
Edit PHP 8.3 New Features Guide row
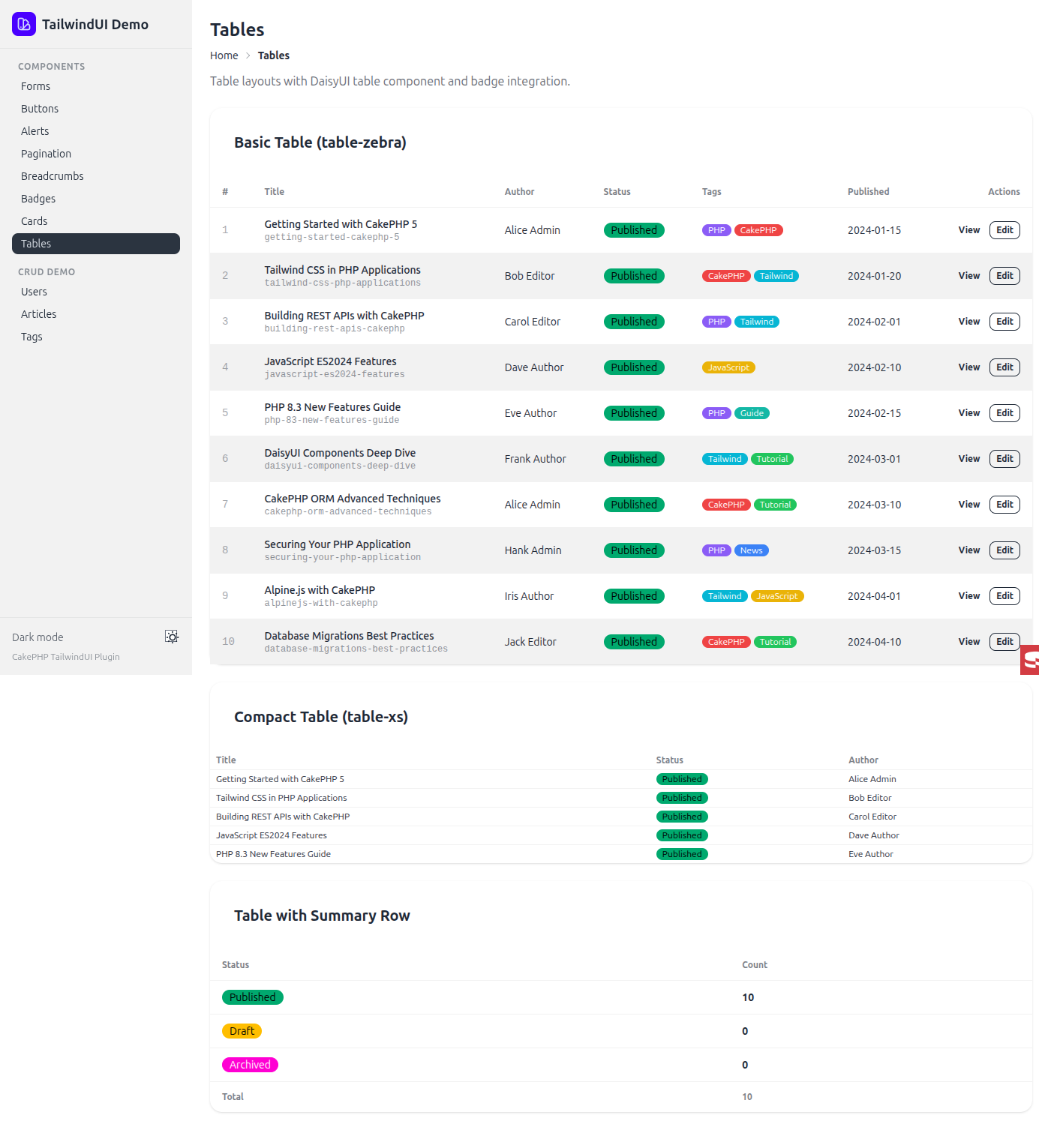click(x=1004, y=413)
